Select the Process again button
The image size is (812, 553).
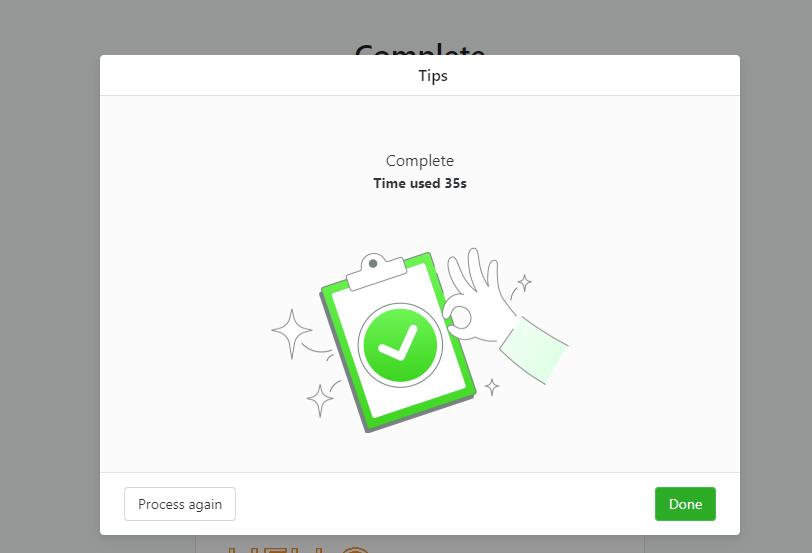(x=180, y=504)
